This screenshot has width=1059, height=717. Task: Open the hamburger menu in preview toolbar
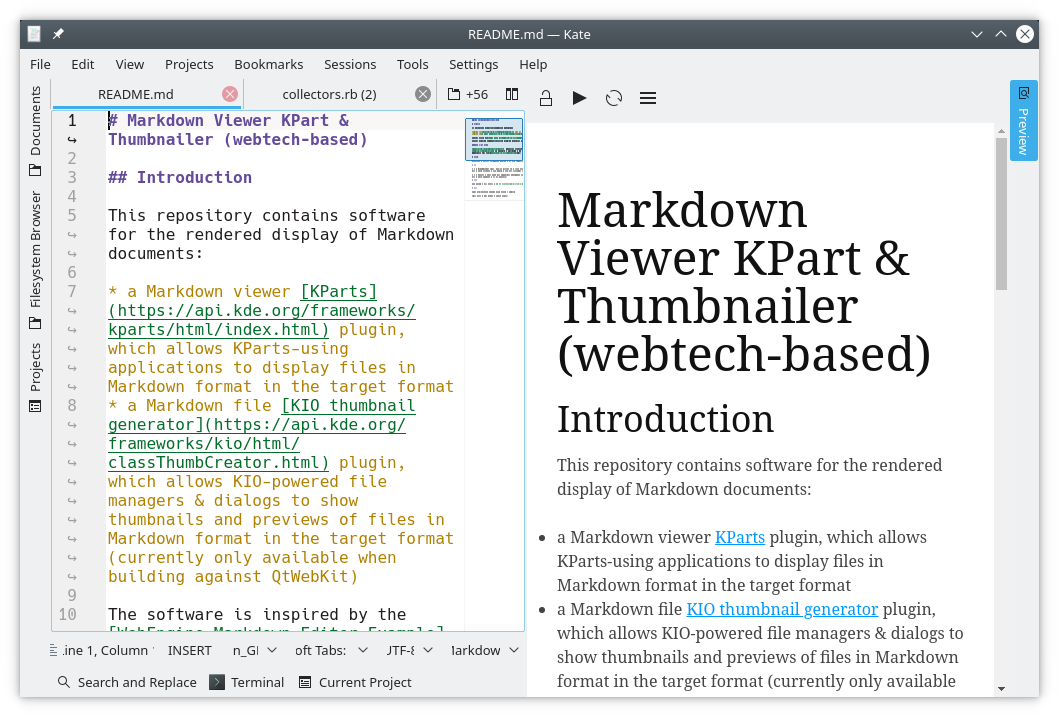648,97
